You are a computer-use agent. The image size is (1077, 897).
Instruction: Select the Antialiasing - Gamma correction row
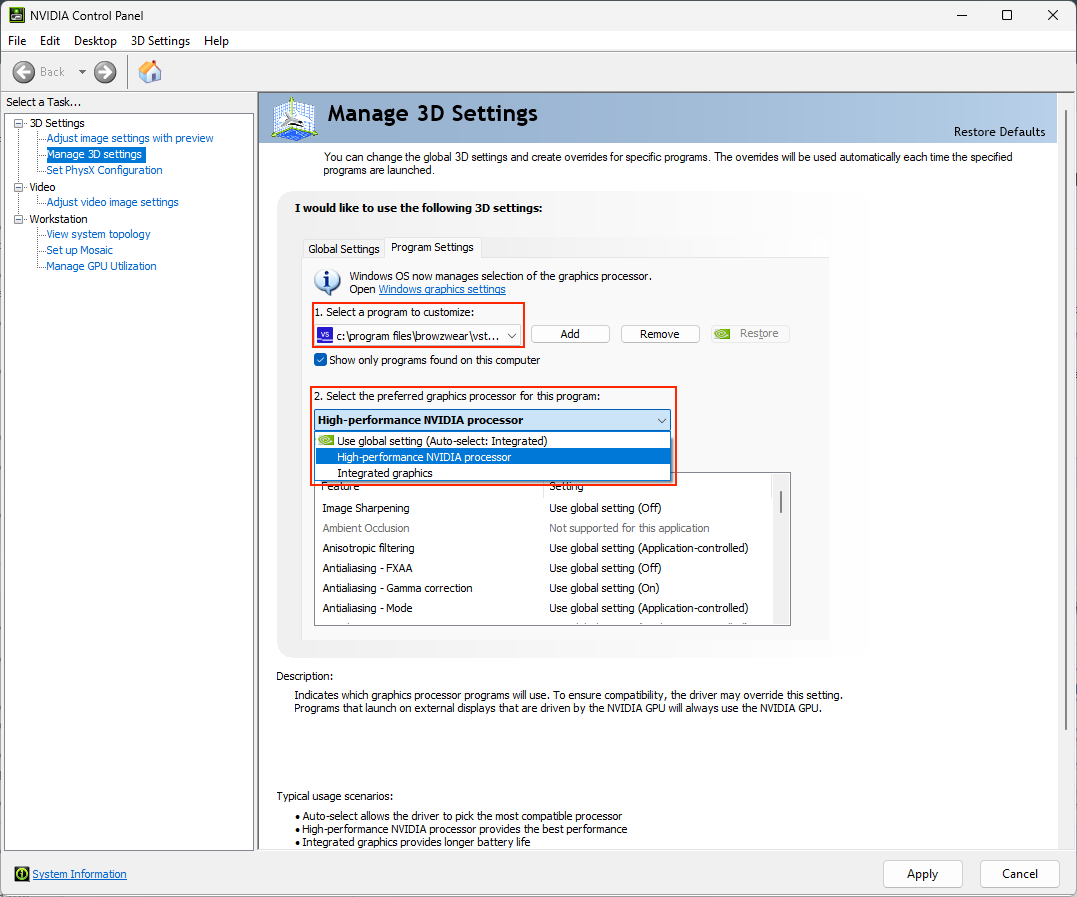[x=543, y=588]
